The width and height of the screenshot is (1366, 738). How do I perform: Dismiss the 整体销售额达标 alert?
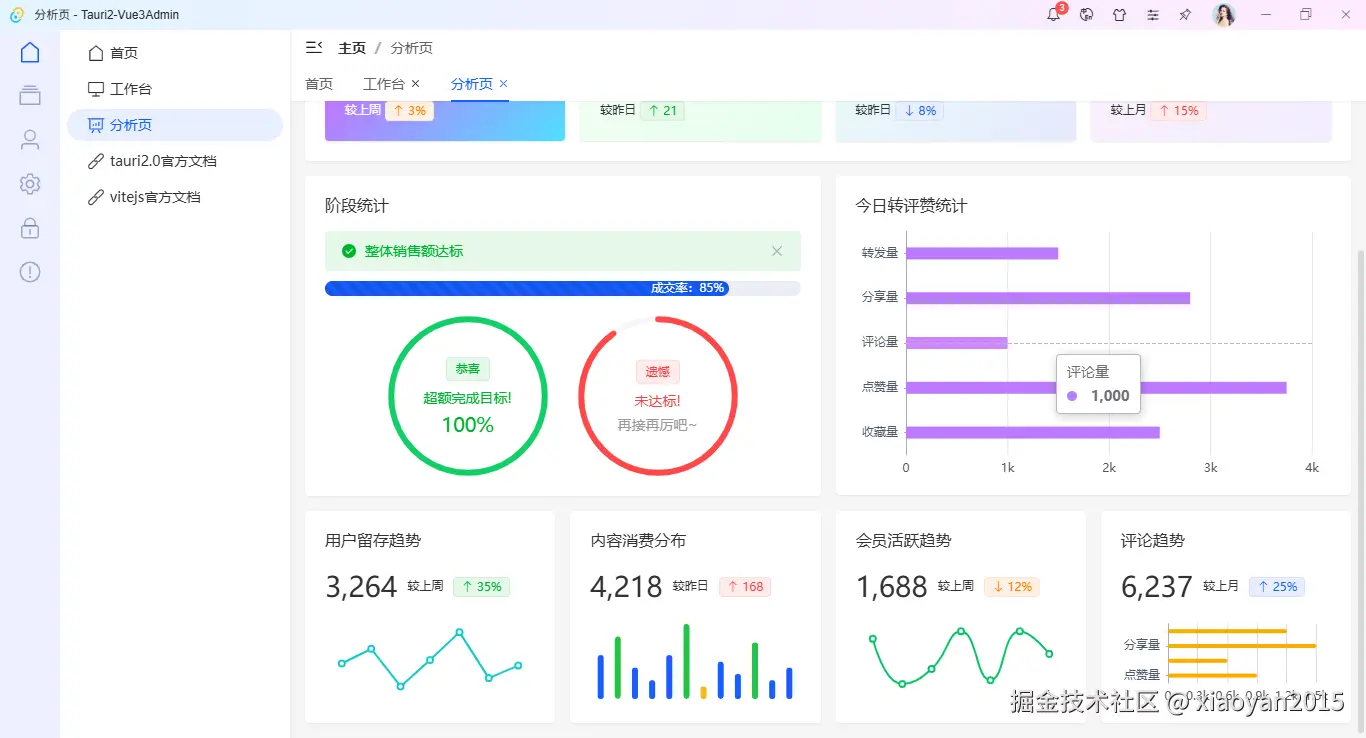tap(777, 251)
